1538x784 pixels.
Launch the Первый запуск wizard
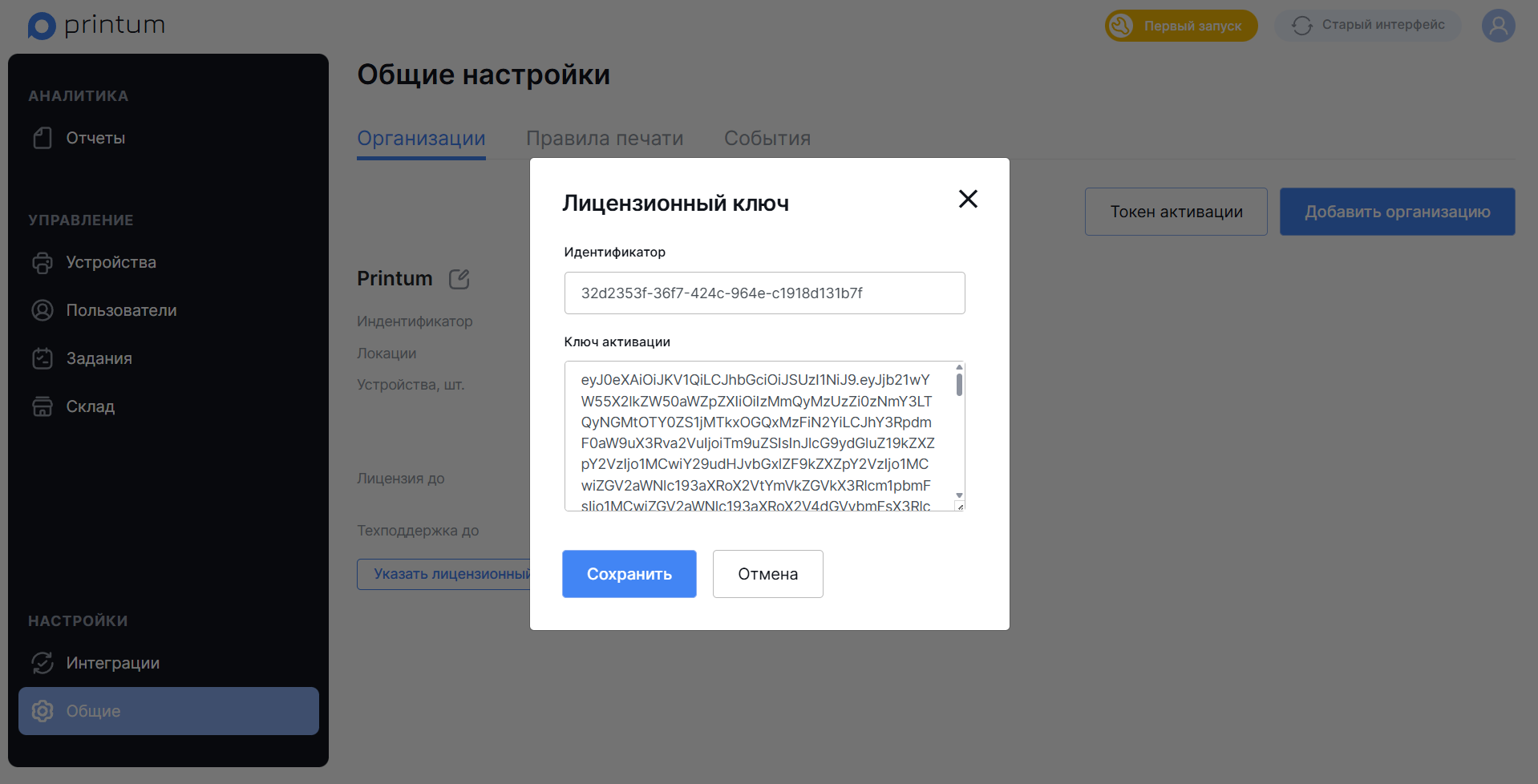[1181, 26]
